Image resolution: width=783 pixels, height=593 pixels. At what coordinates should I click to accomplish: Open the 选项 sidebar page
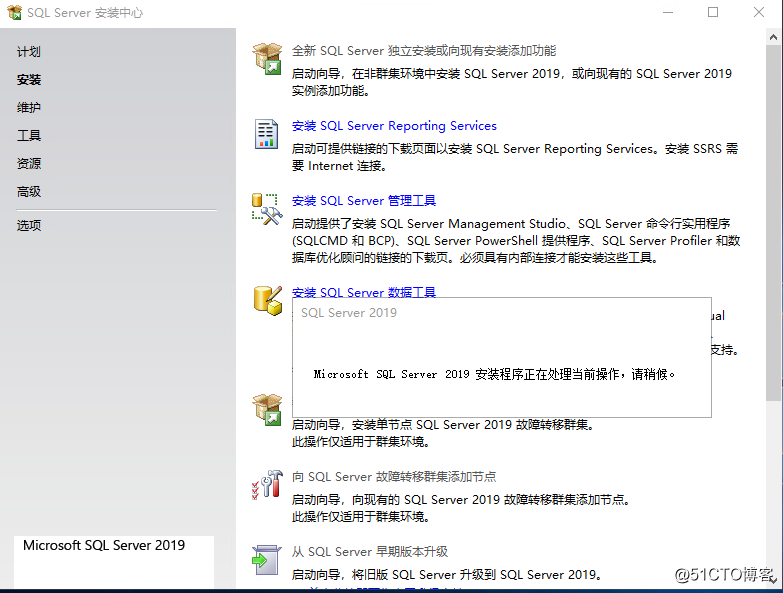click(28, 226)
